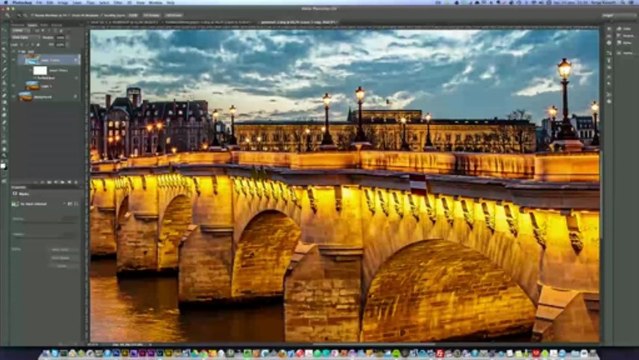The width and height of the screenshot is (639, 360).
Task: Open the Filter menu
Action: (x=118, y=2)
